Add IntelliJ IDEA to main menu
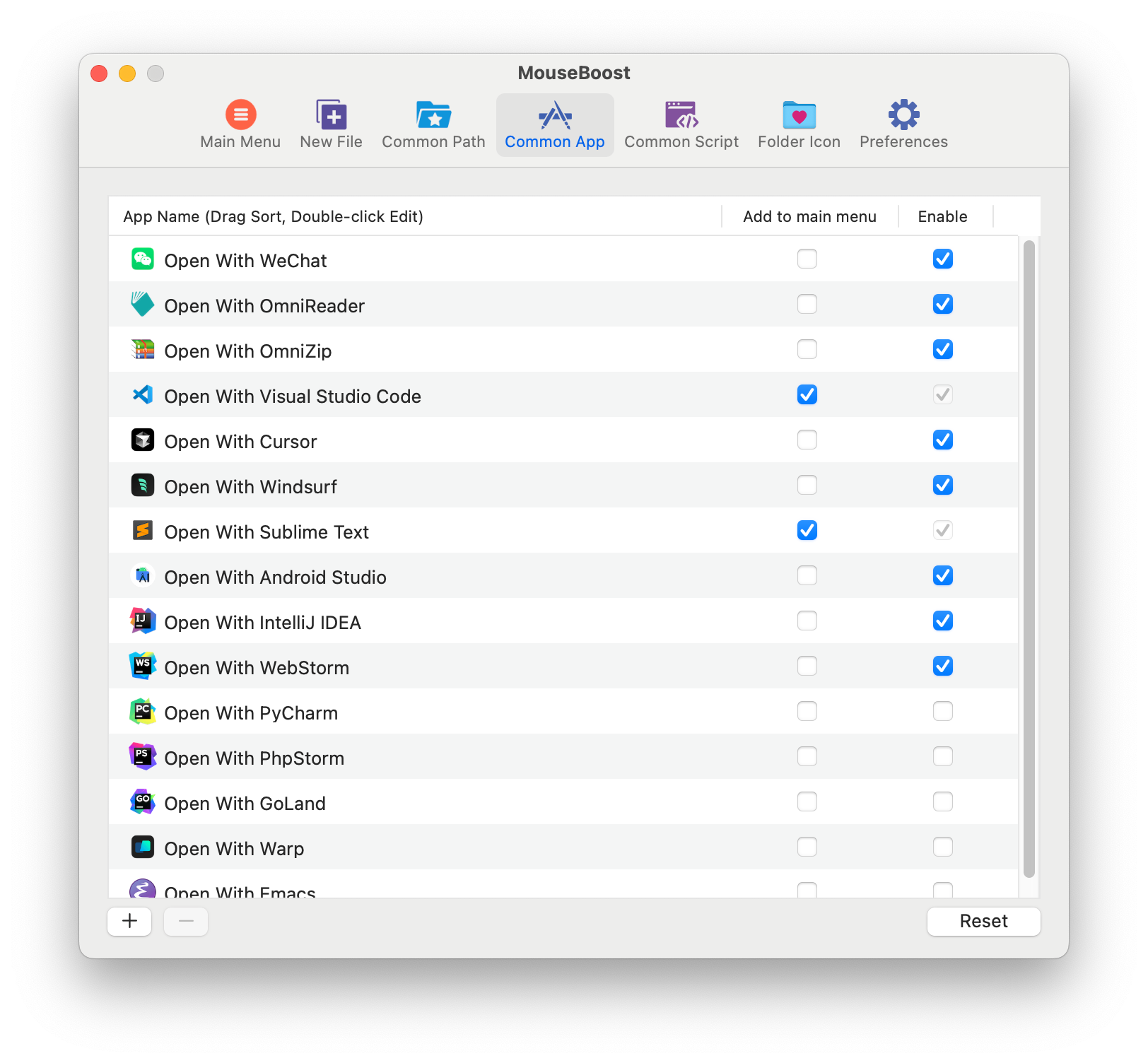Screen dimensions: 1148x1063 (807, 621)
